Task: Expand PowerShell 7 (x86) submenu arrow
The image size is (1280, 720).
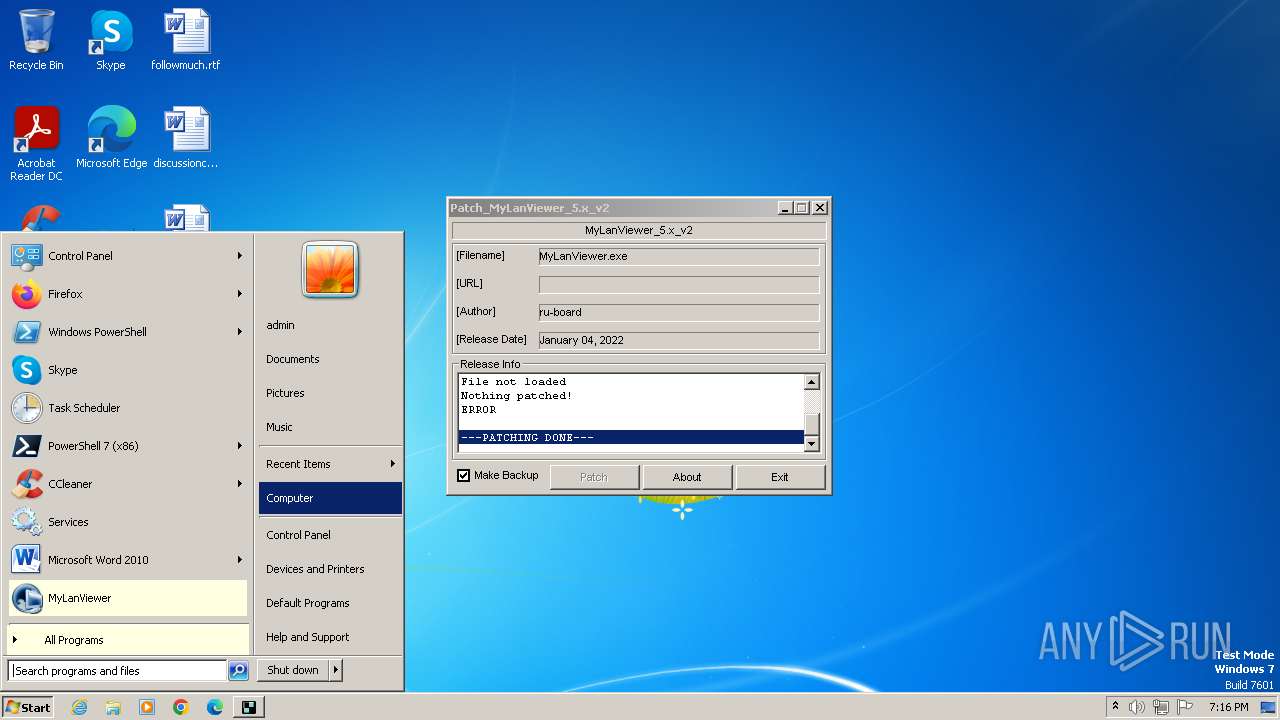Action: pyautogui.click(x=240, y=446)
